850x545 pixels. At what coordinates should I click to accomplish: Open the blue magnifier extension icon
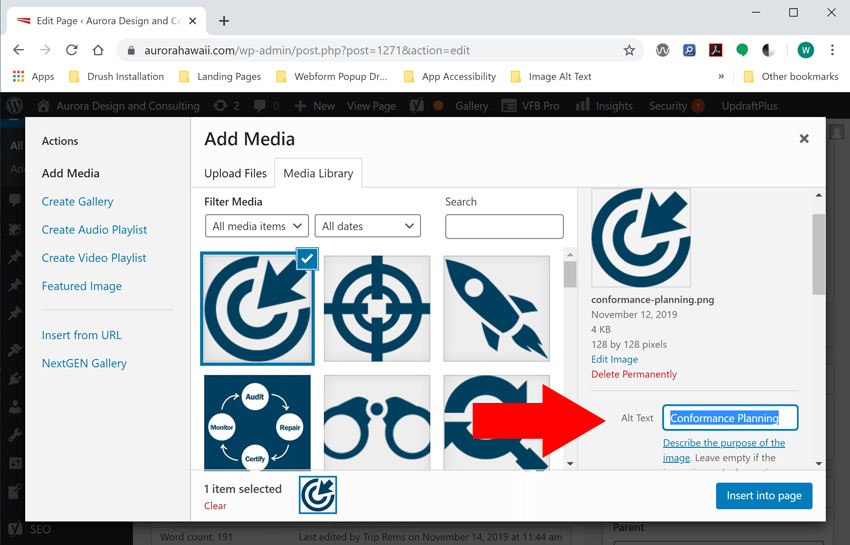pos(689,50)
